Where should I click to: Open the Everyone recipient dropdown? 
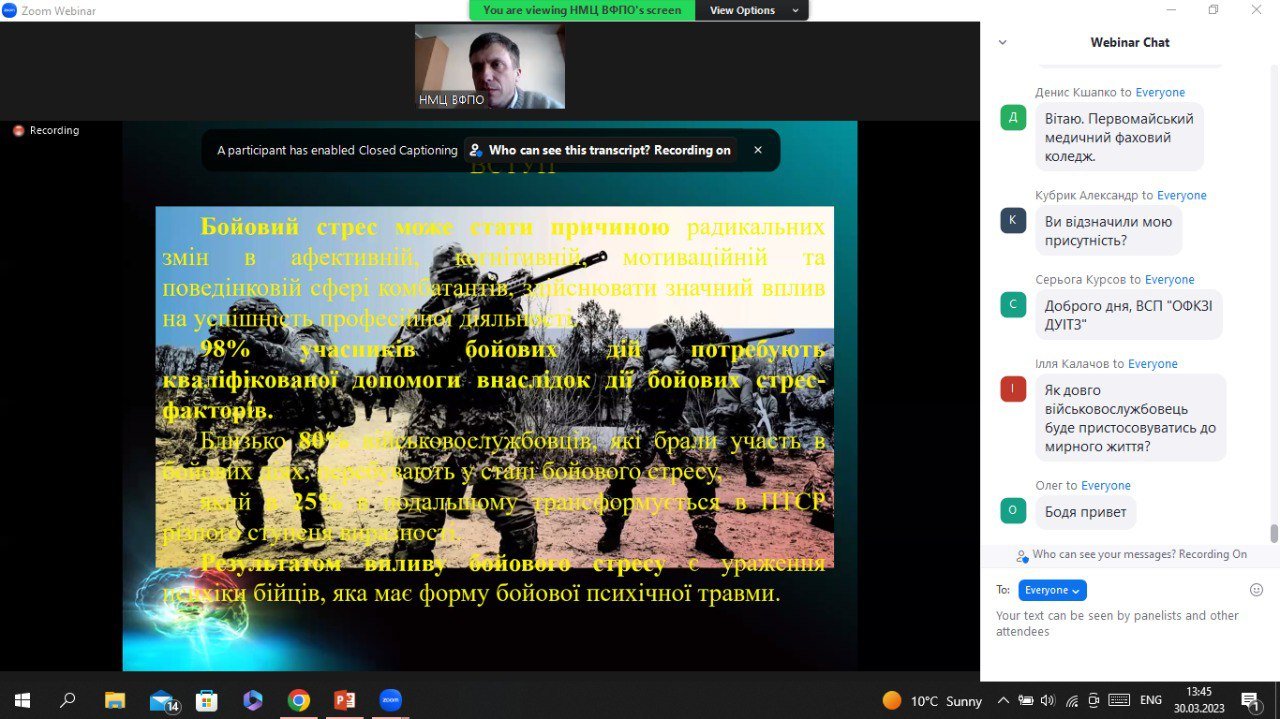click(1052, 590)
